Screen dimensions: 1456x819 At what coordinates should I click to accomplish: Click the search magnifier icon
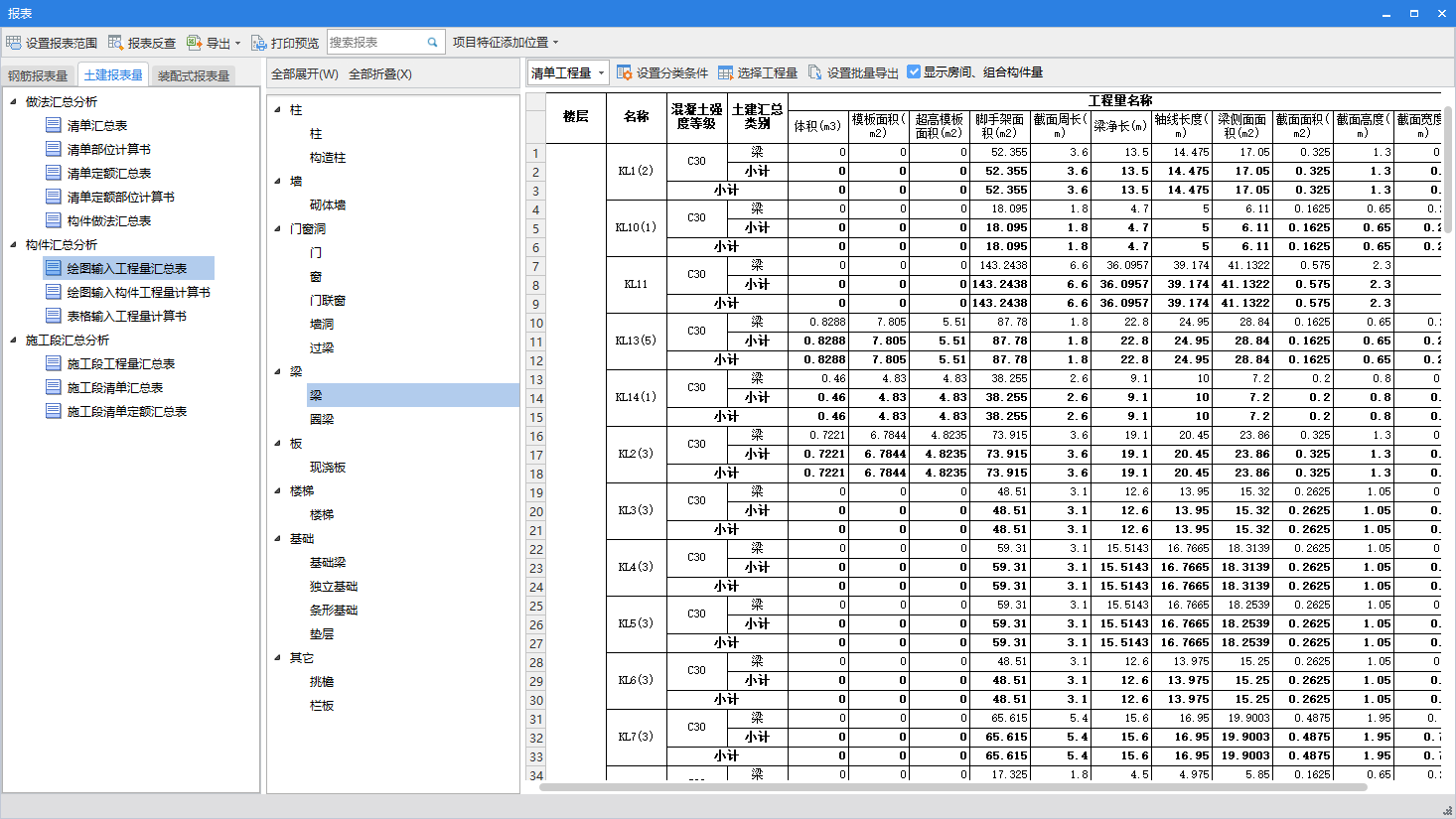coord(433,43)
